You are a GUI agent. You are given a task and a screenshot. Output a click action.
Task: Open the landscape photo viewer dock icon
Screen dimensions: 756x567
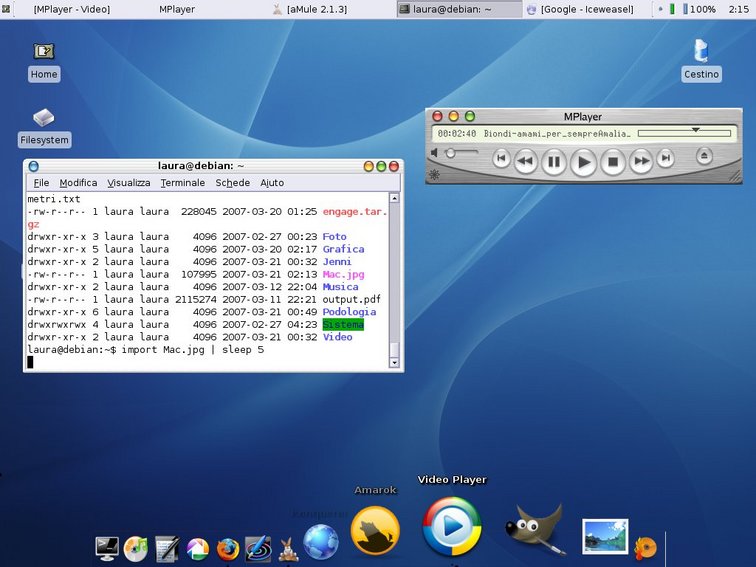coord(605,536)
